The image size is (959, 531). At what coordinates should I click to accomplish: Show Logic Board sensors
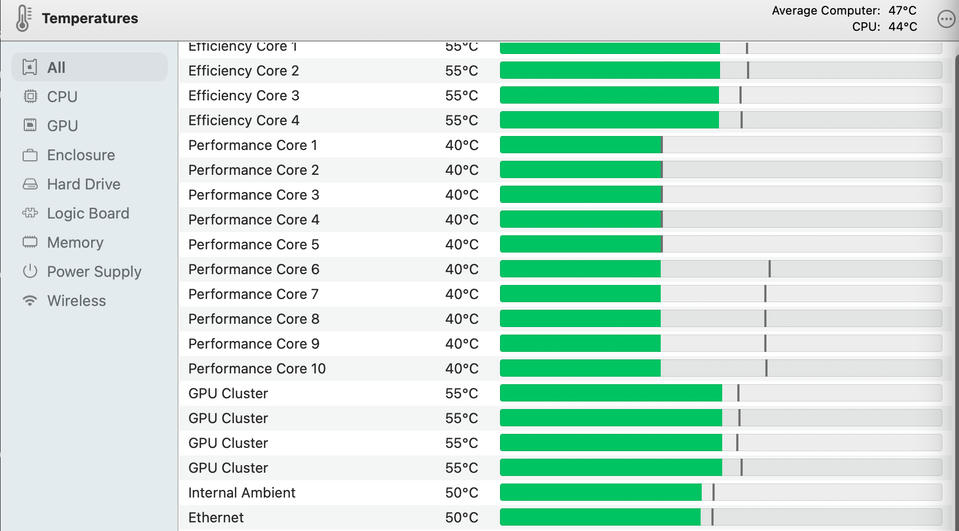coord(89,213)
